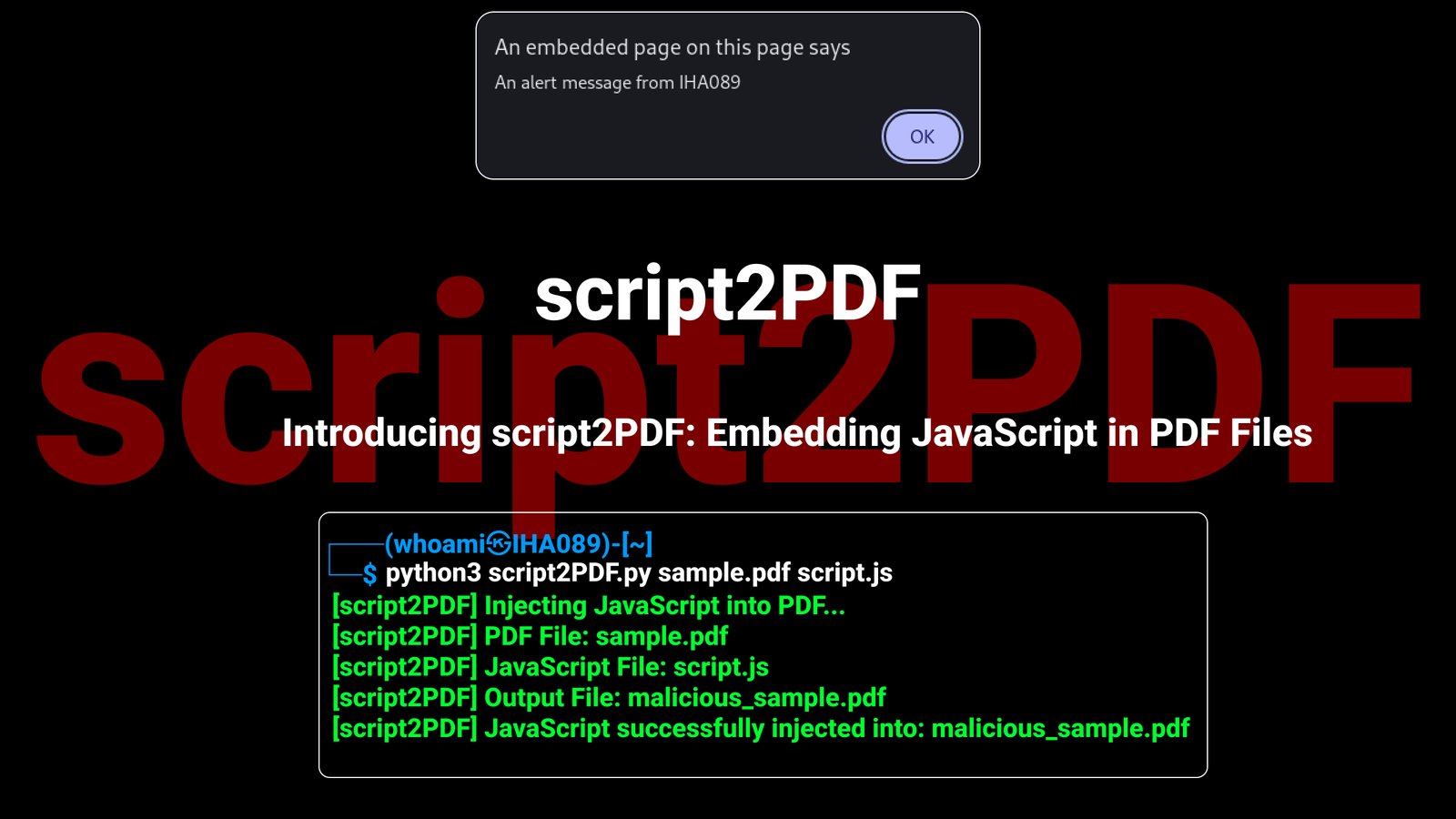Click the blue dollar sign prompt
This screenshot has width=1456, height=819.
tap(369, 573)
